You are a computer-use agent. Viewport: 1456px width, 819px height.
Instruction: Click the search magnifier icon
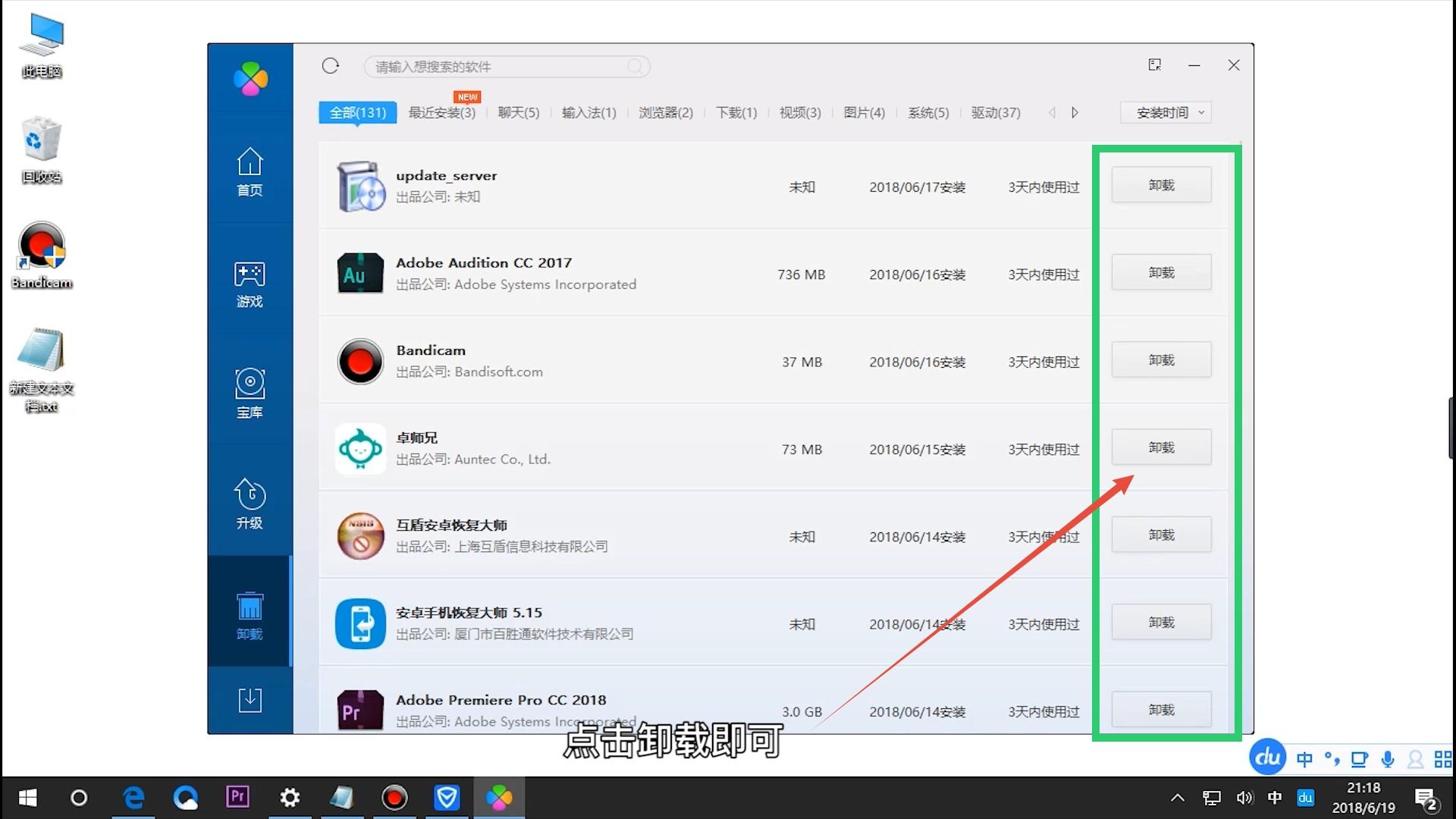pyautogui.click(x=635, y=67)
